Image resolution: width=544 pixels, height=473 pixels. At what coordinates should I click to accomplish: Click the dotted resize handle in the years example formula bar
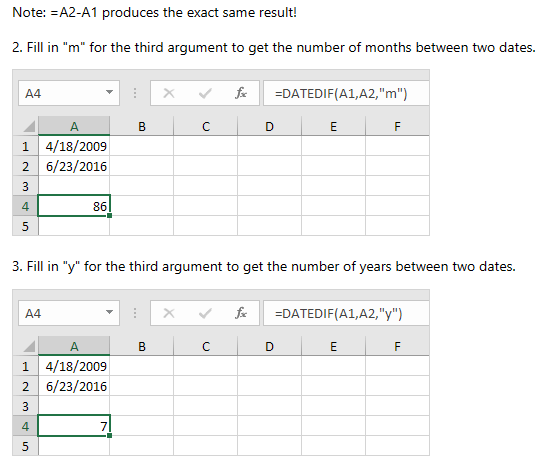click(135, 313)
